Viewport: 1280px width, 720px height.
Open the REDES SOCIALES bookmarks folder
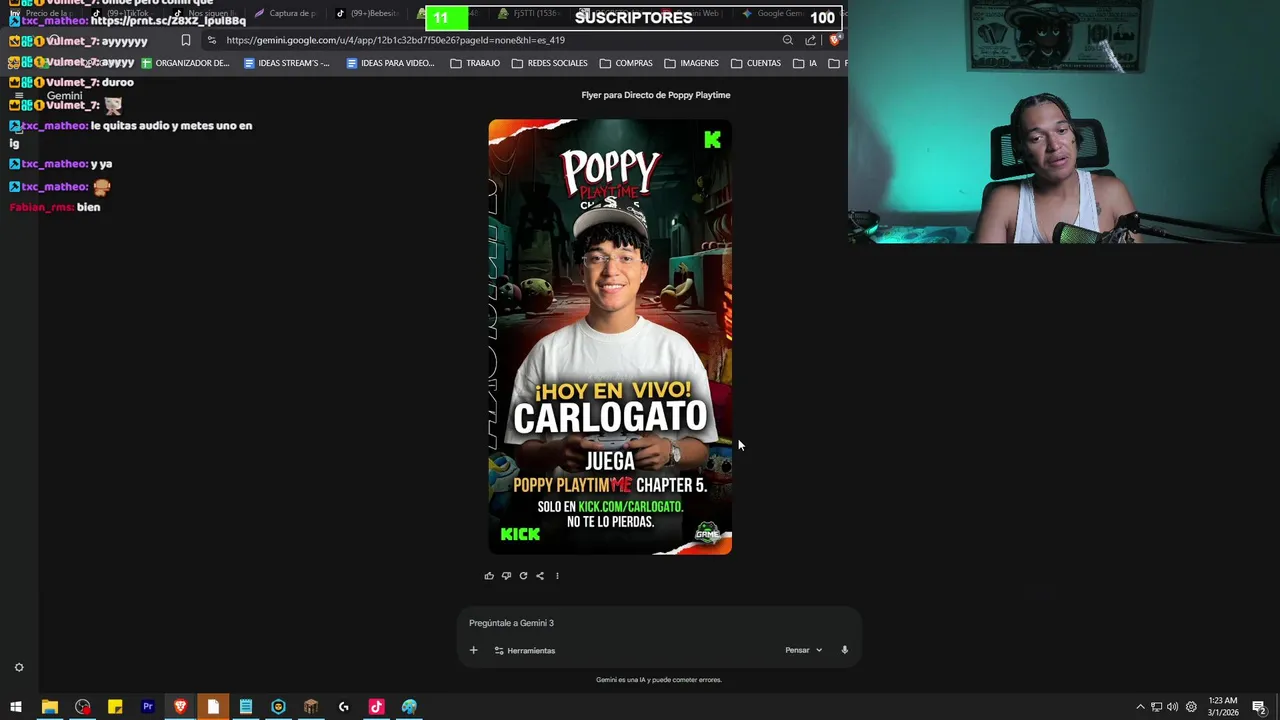[550, 63]
